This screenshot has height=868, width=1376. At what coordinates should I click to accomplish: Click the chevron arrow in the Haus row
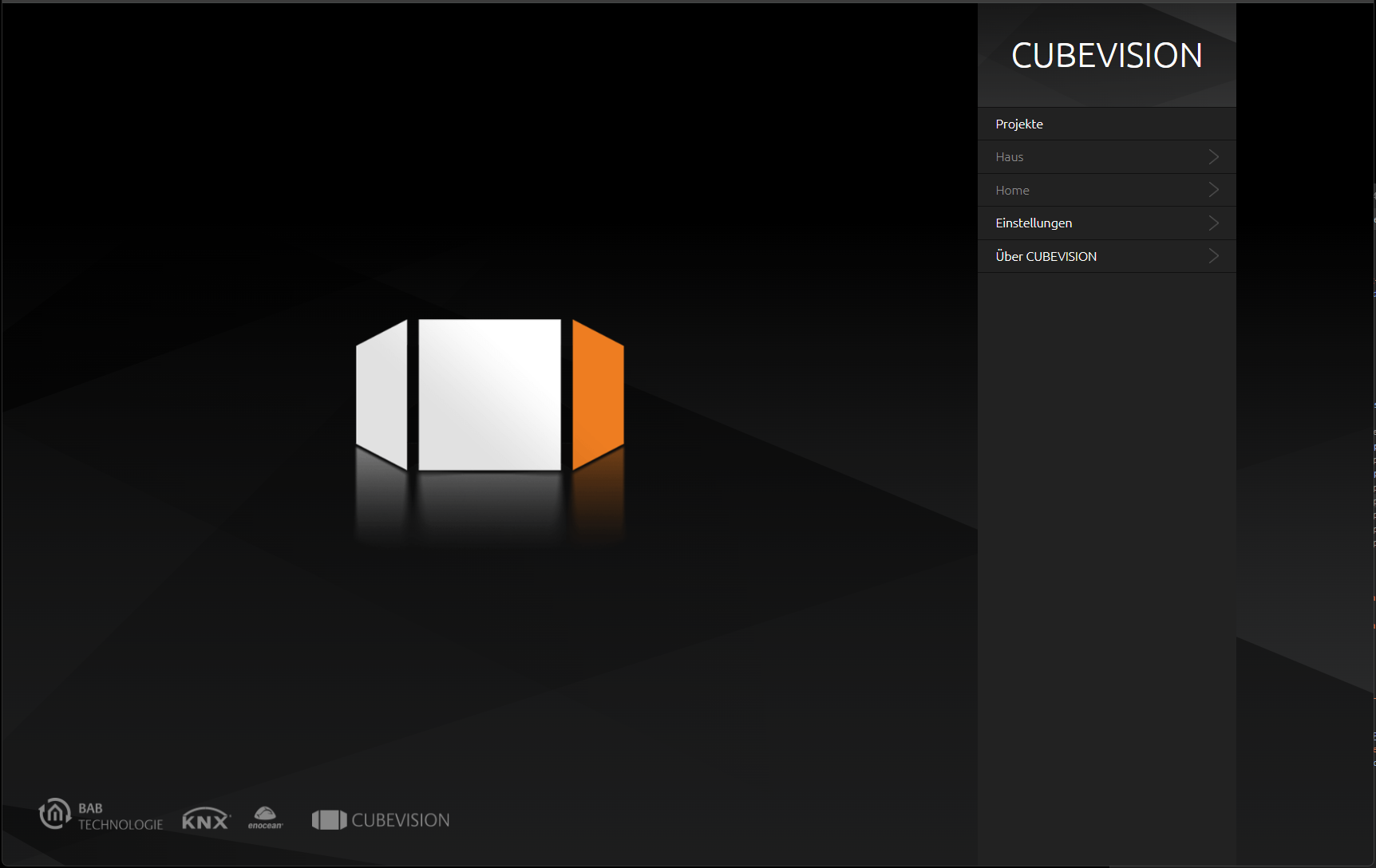pyautogui.click(x=1213, y=157)
